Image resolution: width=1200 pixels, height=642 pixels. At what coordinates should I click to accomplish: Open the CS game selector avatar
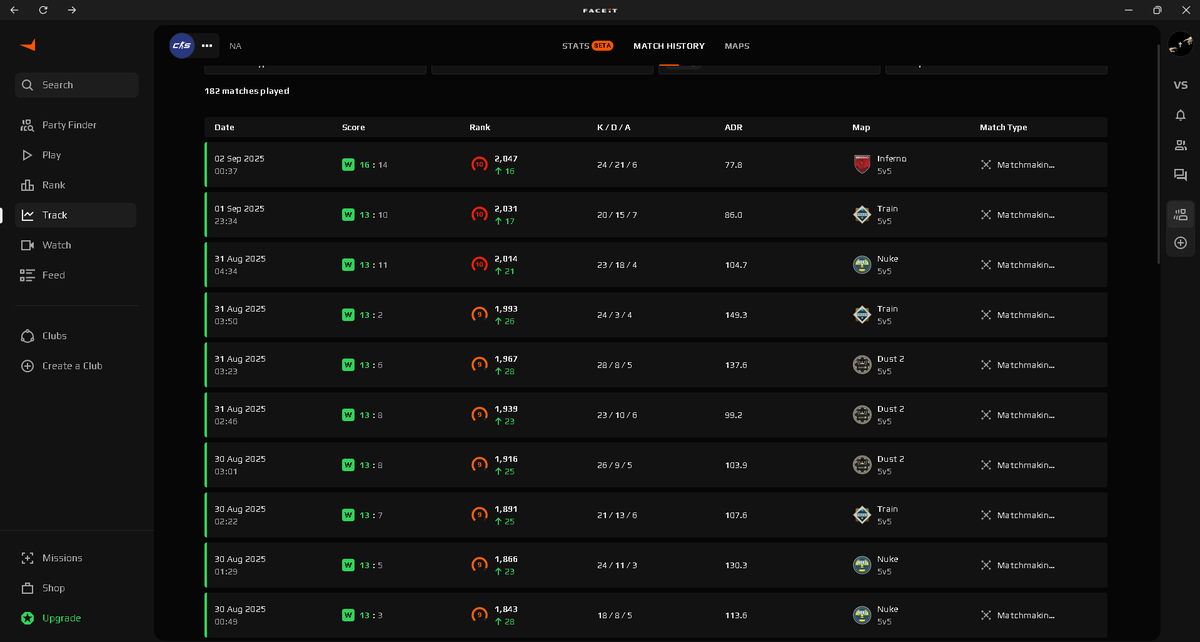[x=182, y=45]
